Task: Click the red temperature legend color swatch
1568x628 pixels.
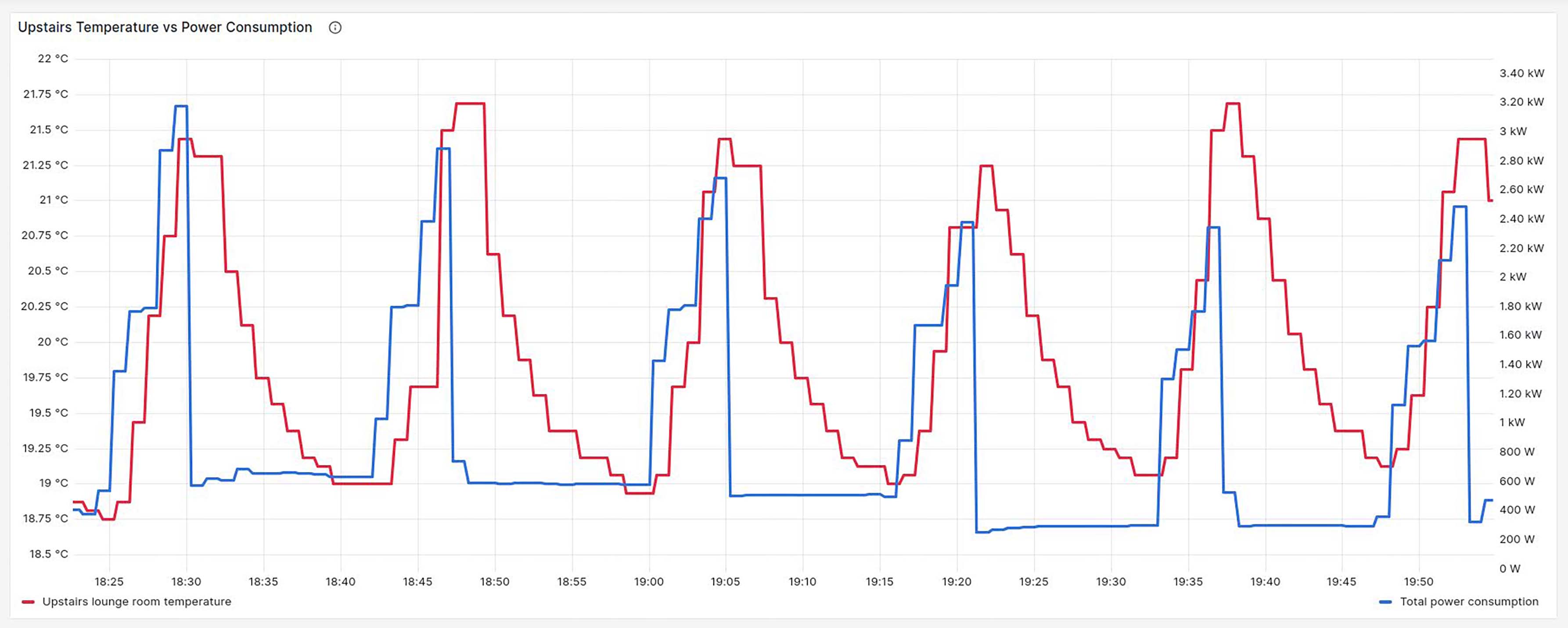Action: click(28, 602)
